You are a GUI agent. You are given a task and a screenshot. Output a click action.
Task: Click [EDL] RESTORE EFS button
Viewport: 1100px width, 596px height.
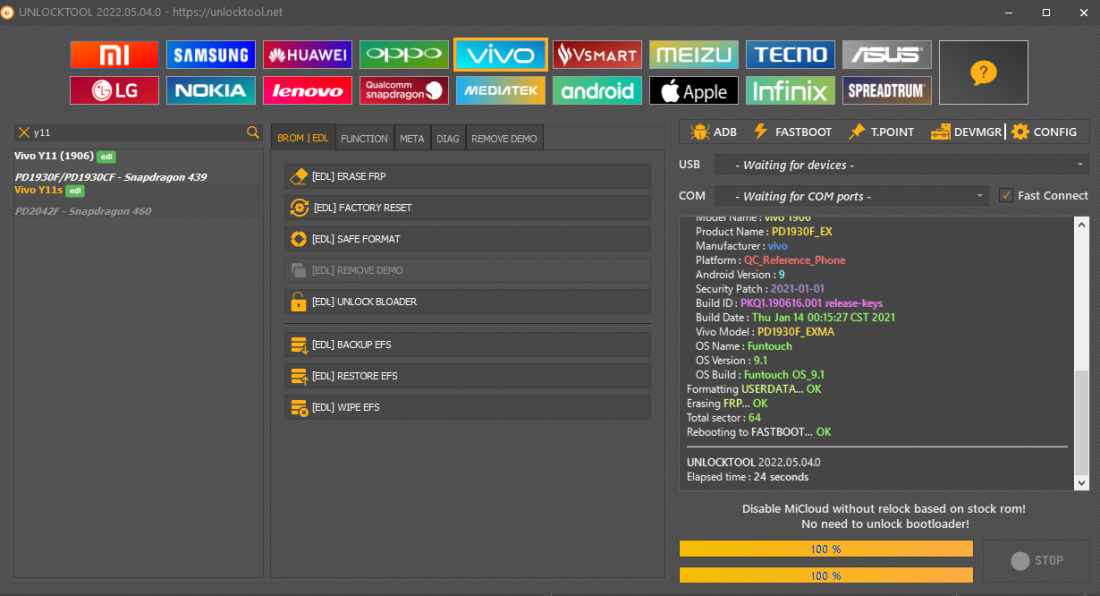pyautogui.click(x=467, y=376)
